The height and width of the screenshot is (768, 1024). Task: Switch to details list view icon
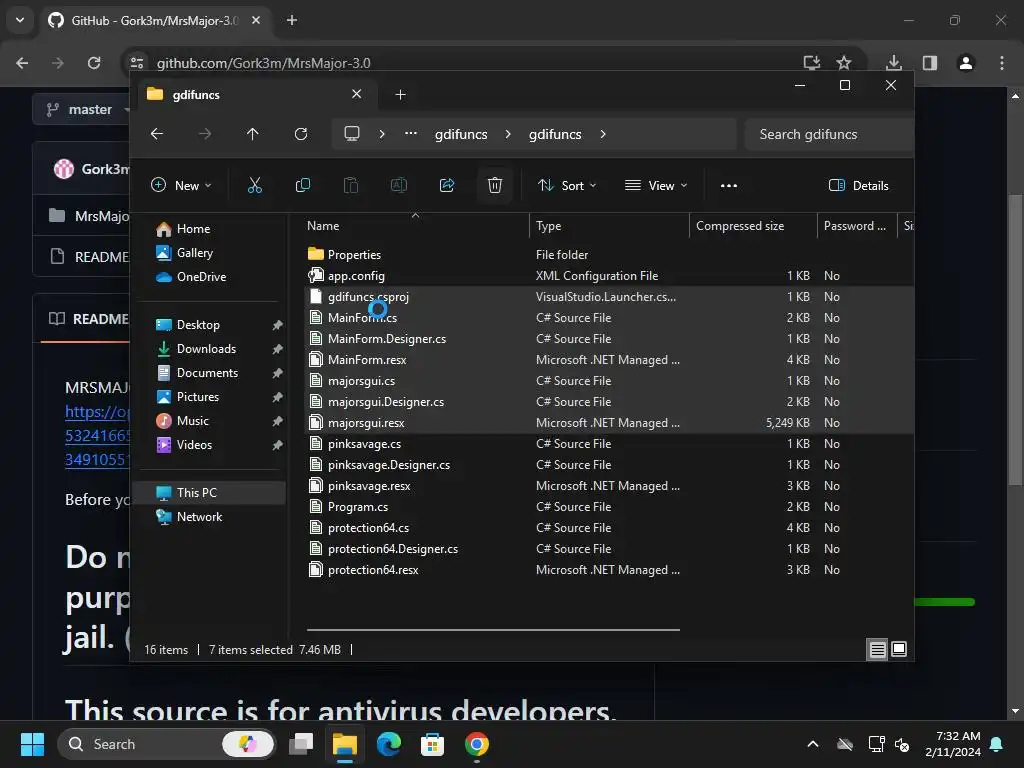877,649
